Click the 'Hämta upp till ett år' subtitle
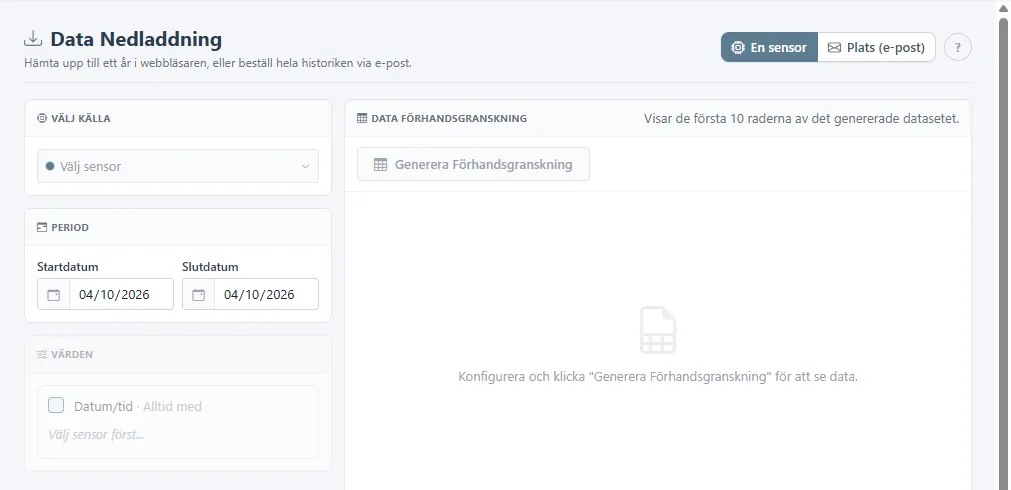The height and width of the screenshot is (490, 1011). pyautogui.click(x=218, y=64)
